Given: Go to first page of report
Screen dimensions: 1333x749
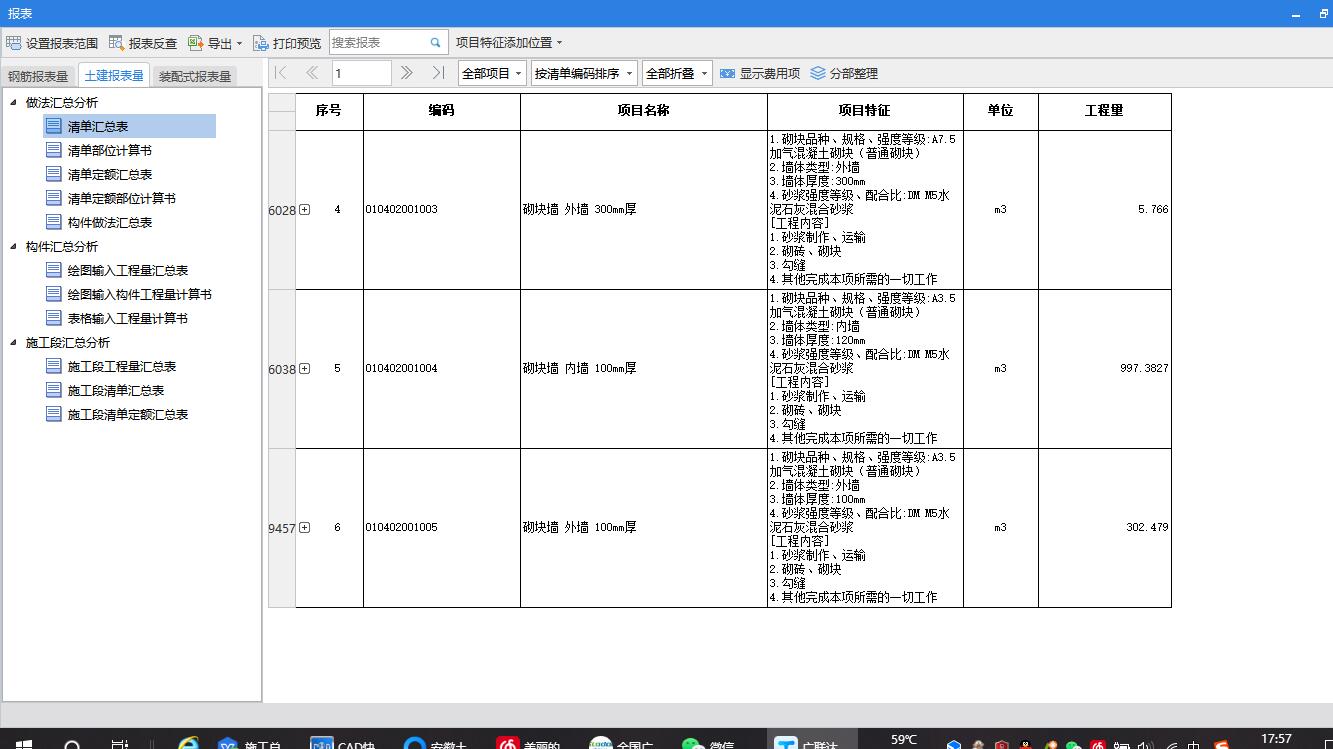Looking at the screenshot, I should pyautogui.click(x=281, y=73).
